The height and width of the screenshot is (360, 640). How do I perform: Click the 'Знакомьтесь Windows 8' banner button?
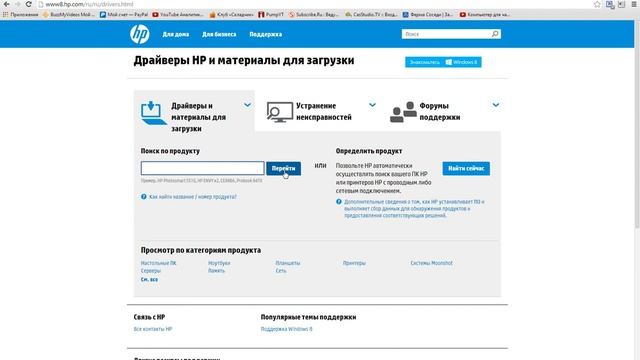click(443, 62)
